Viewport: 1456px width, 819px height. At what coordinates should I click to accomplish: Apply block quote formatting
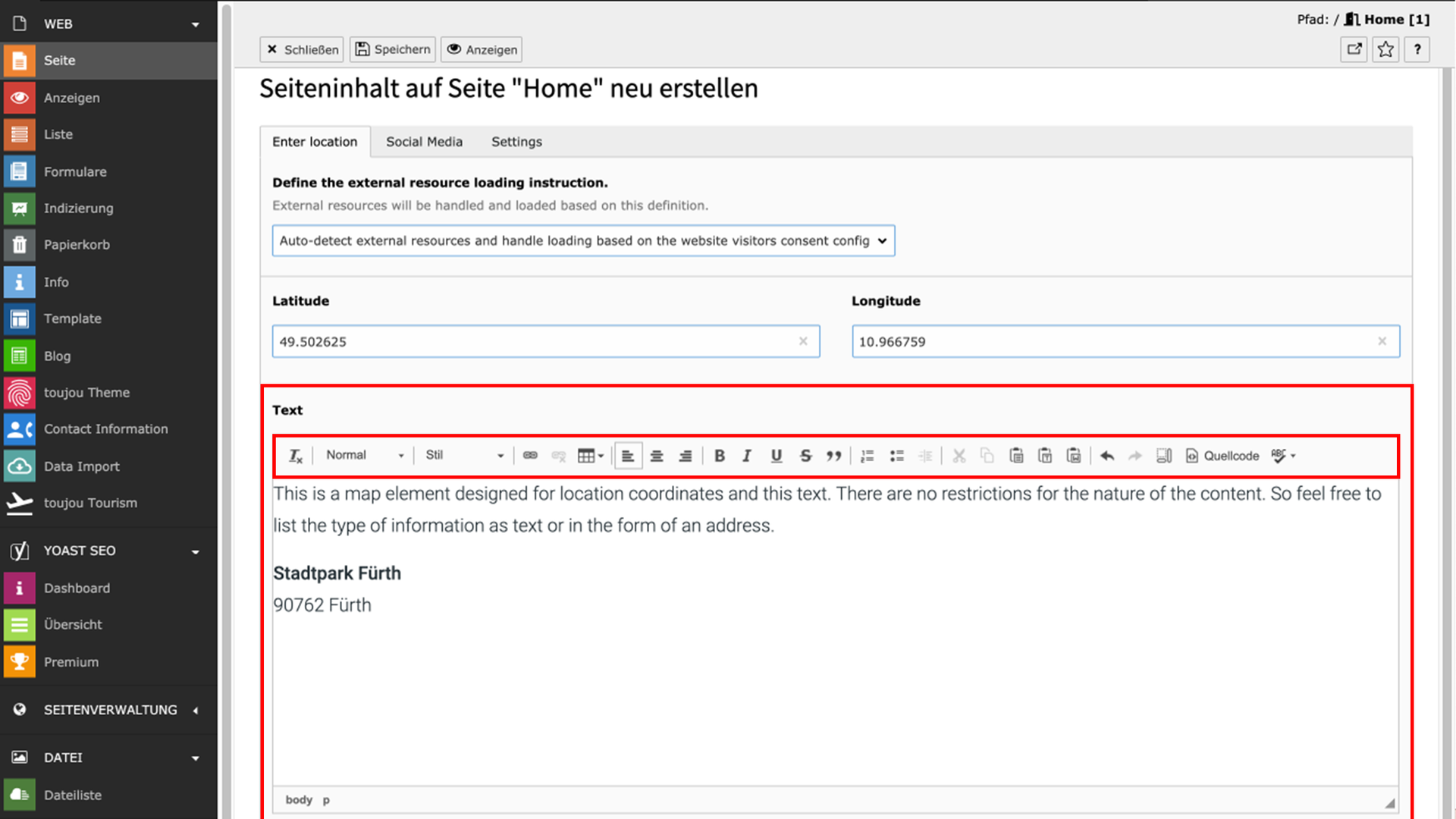pyautogui.click(x=833, y=456)
